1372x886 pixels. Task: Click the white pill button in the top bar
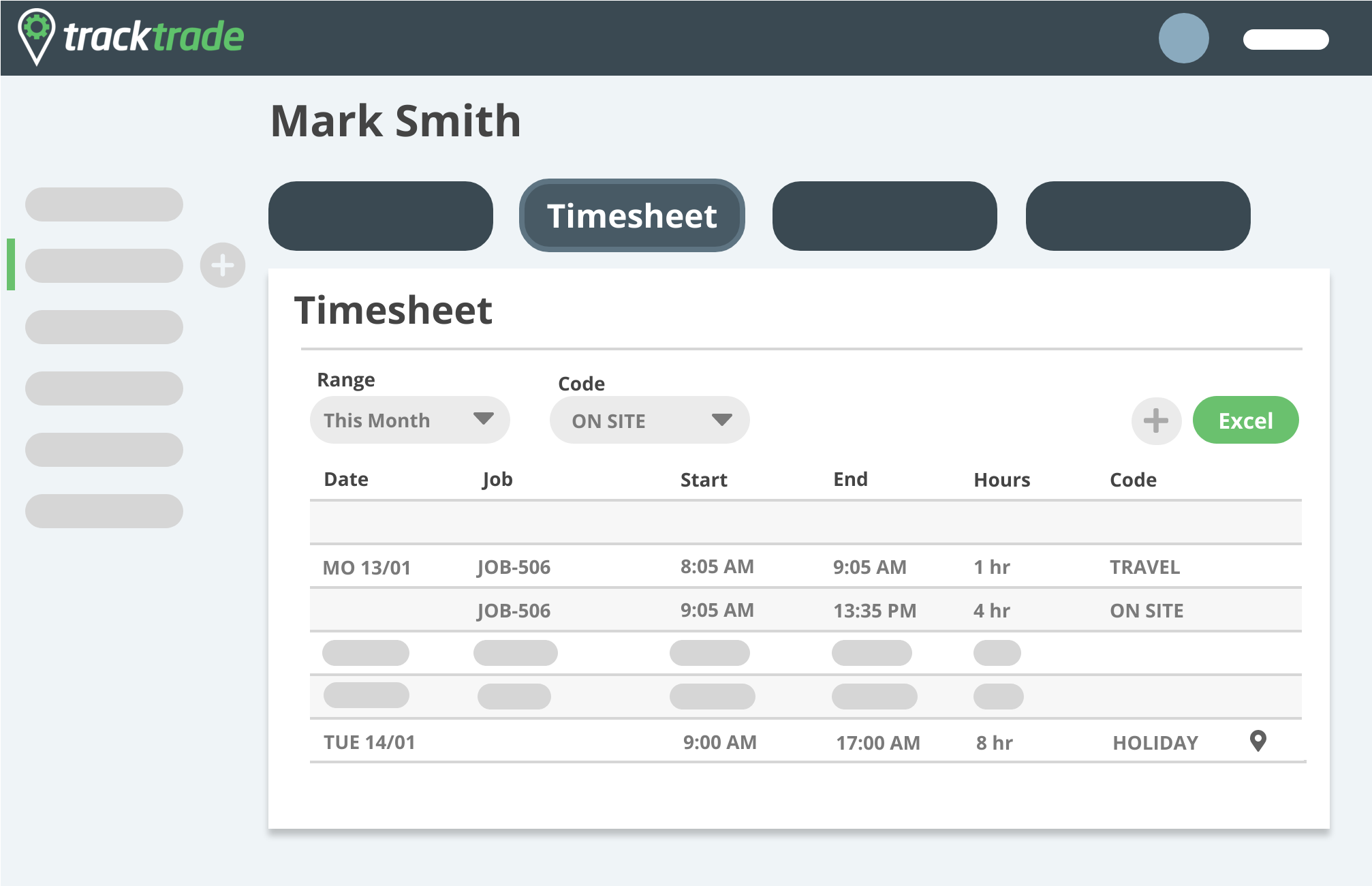pyautogui.click(x=1286, y=40)
